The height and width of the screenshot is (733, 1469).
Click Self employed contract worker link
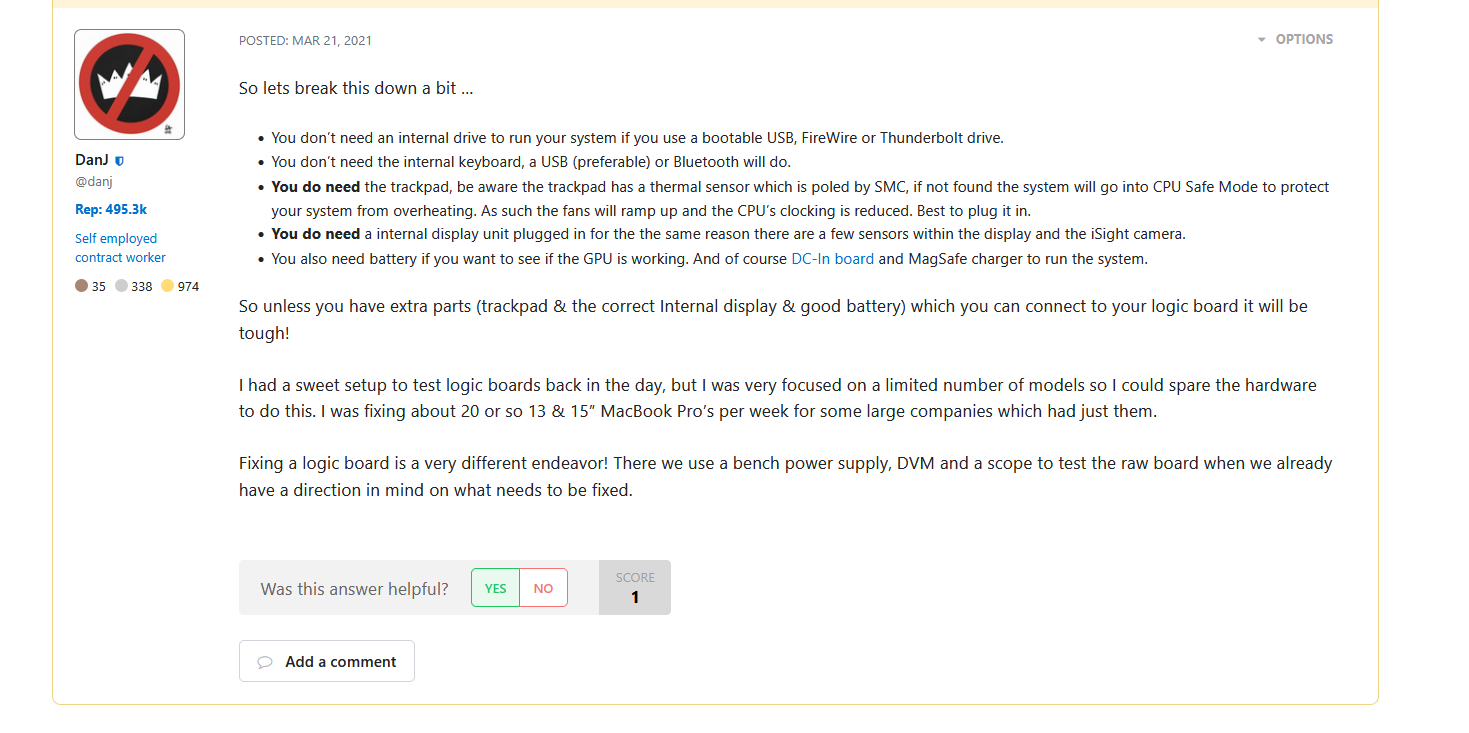120,248
